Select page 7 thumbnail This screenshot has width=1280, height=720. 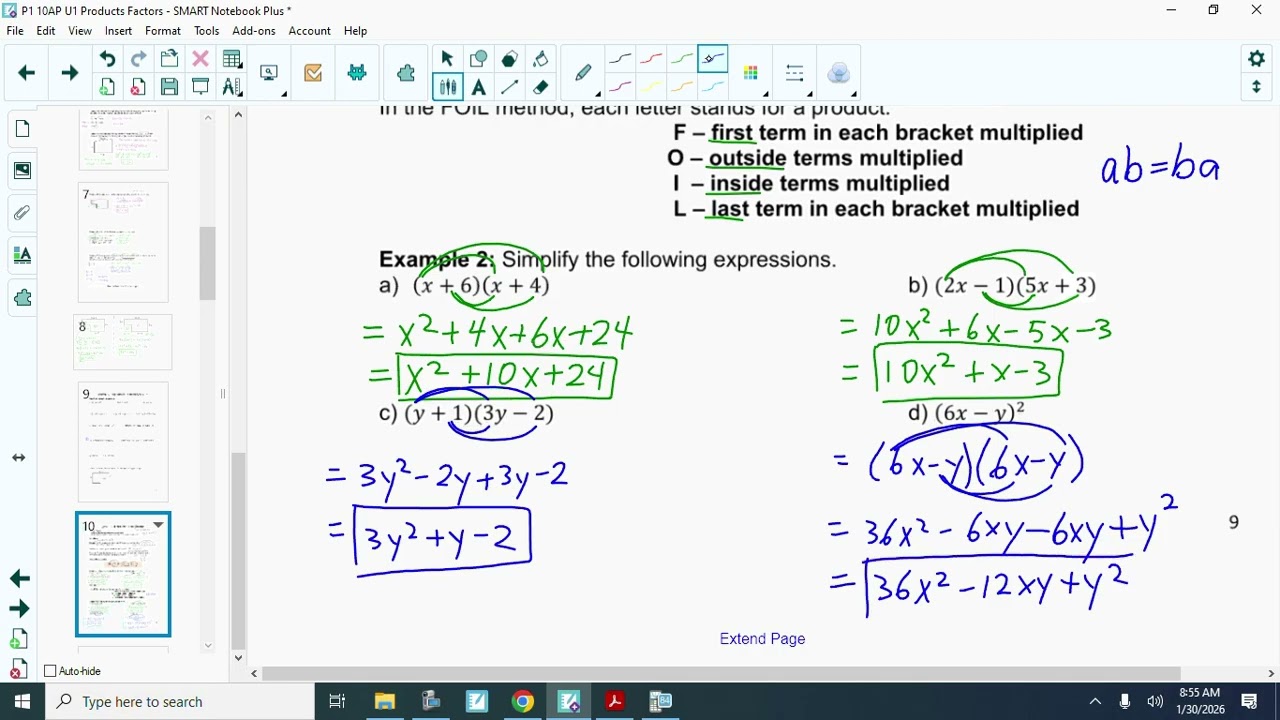point(123,243)
